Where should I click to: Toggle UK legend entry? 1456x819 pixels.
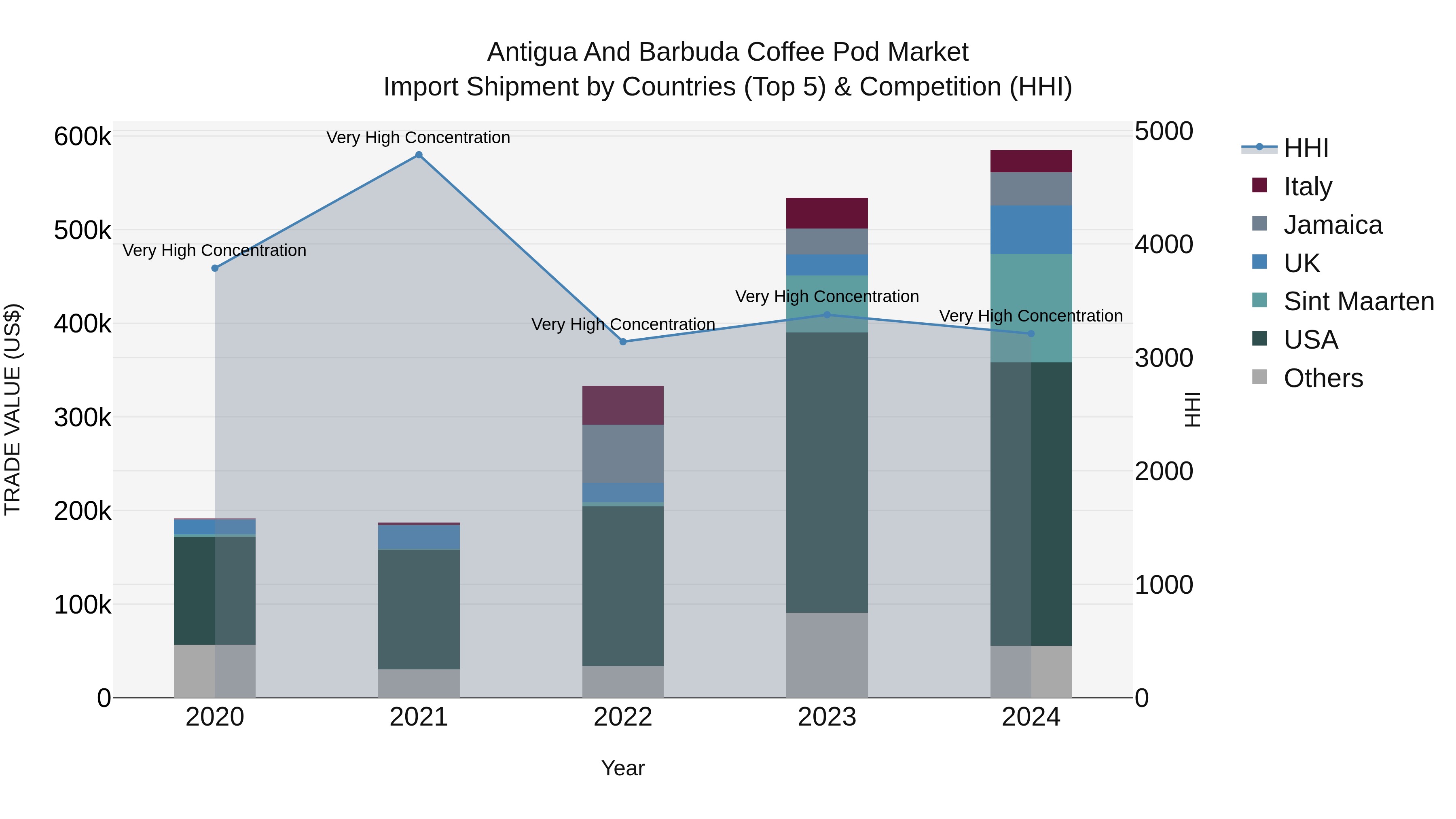1286,263
